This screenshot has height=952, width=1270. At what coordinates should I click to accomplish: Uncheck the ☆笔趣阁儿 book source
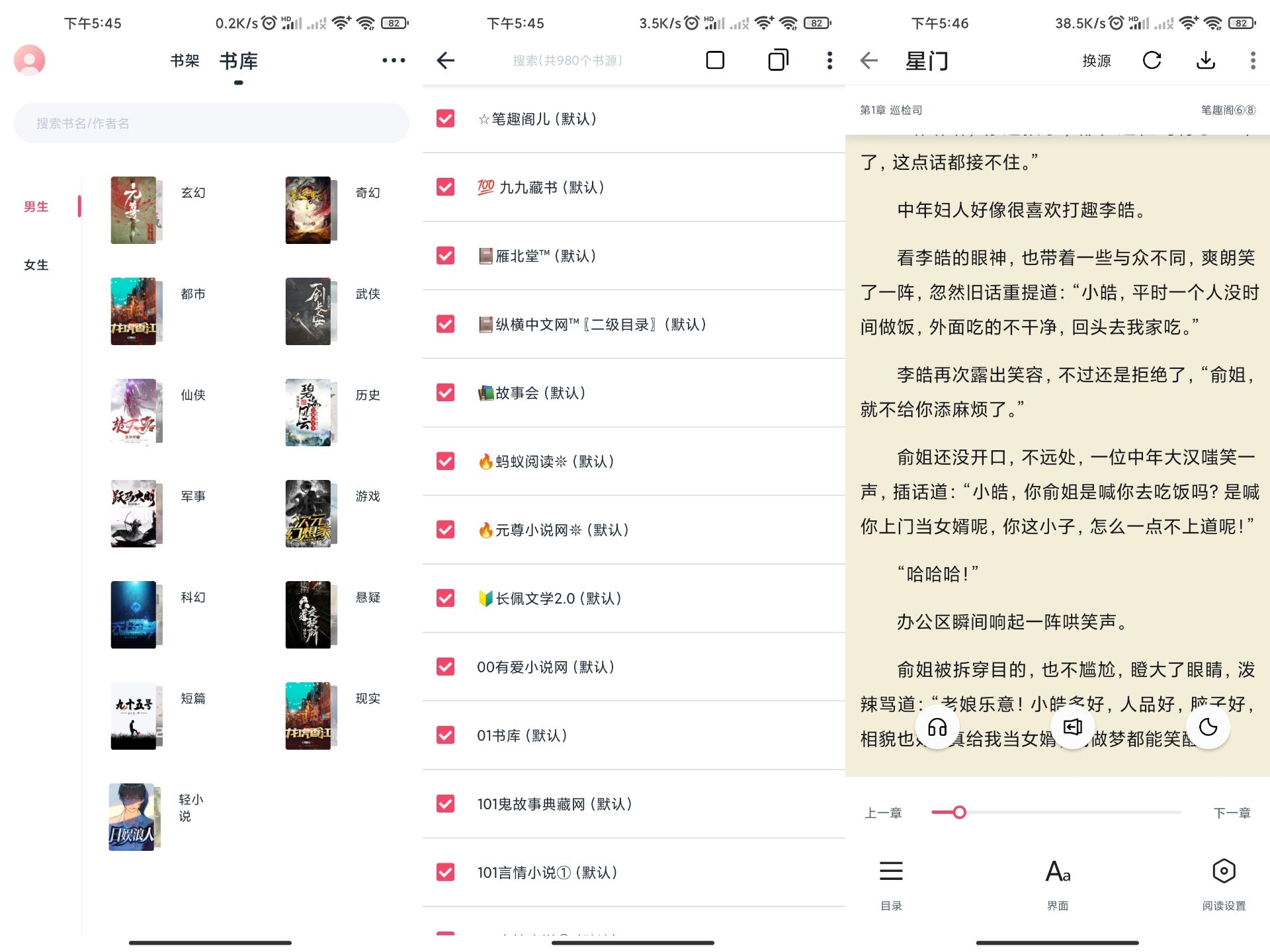[445, 120]
